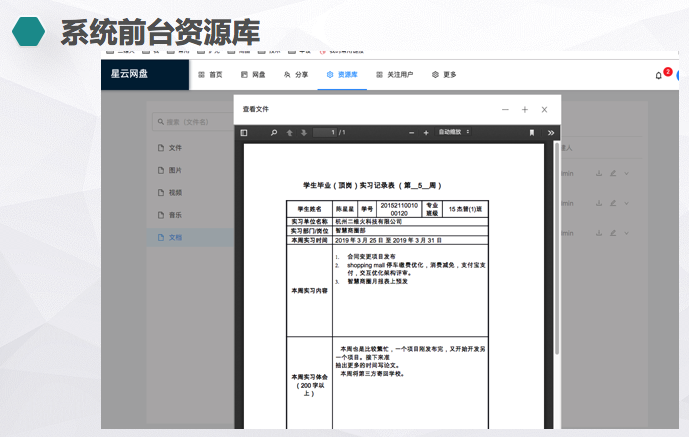This screenshot has width=689, height=437.
Task: Go to next PDF page
Action: [x=304, y=133]
